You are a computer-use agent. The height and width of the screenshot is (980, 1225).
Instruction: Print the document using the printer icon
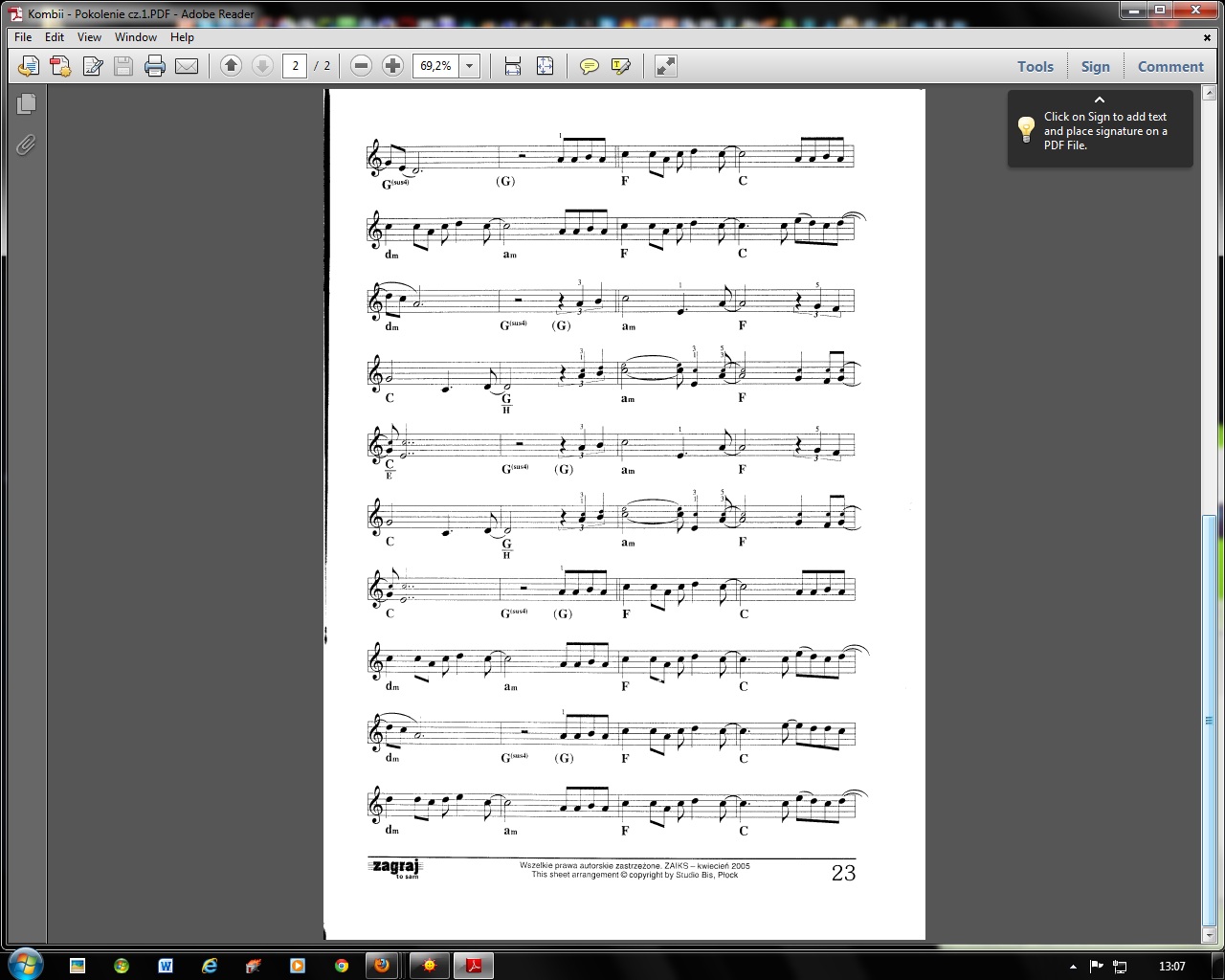click(x=155, y=66)
